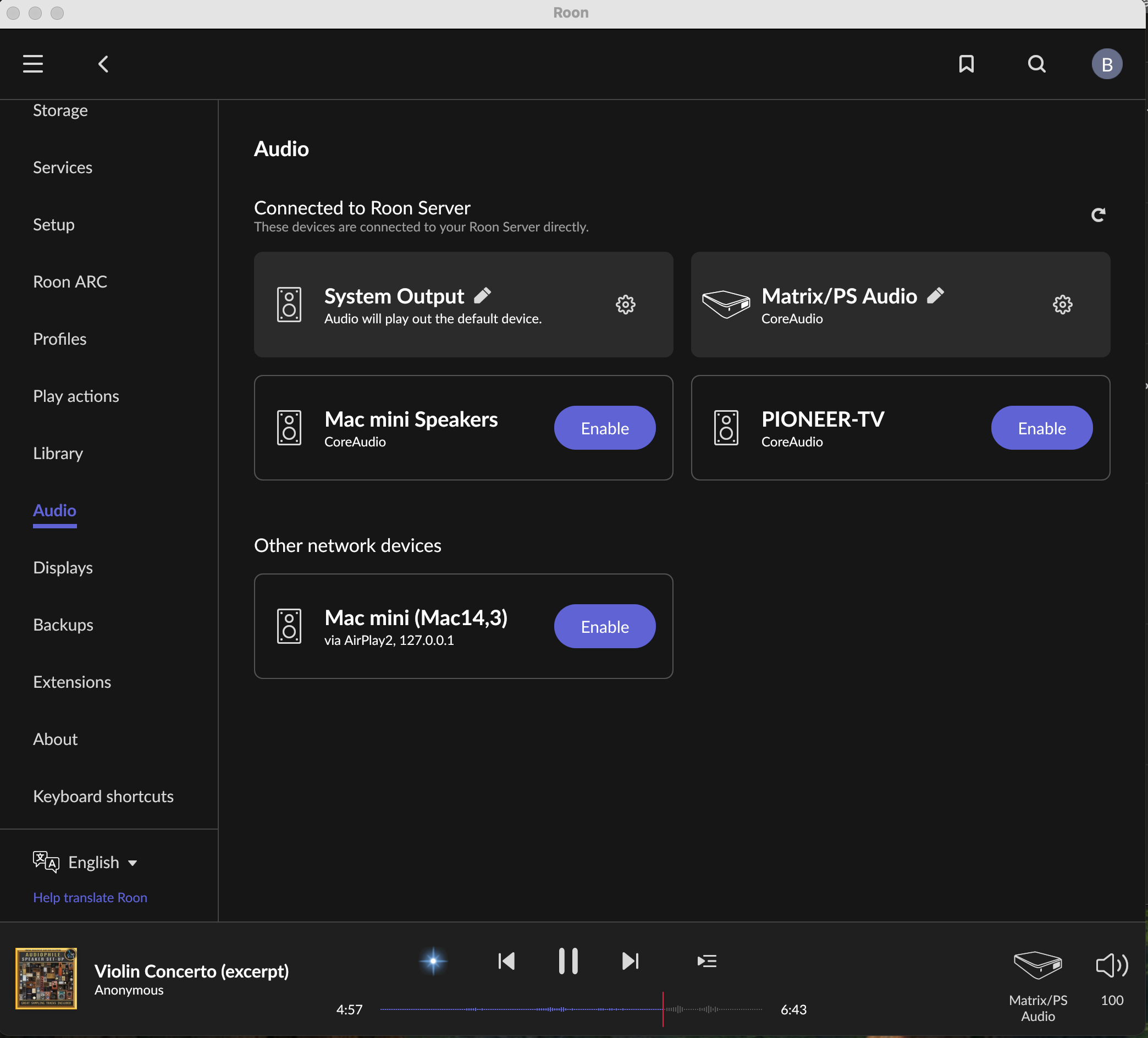
Task: Open the zone picker for Matrix/PS Audio
Action: tap(1037, 986)
